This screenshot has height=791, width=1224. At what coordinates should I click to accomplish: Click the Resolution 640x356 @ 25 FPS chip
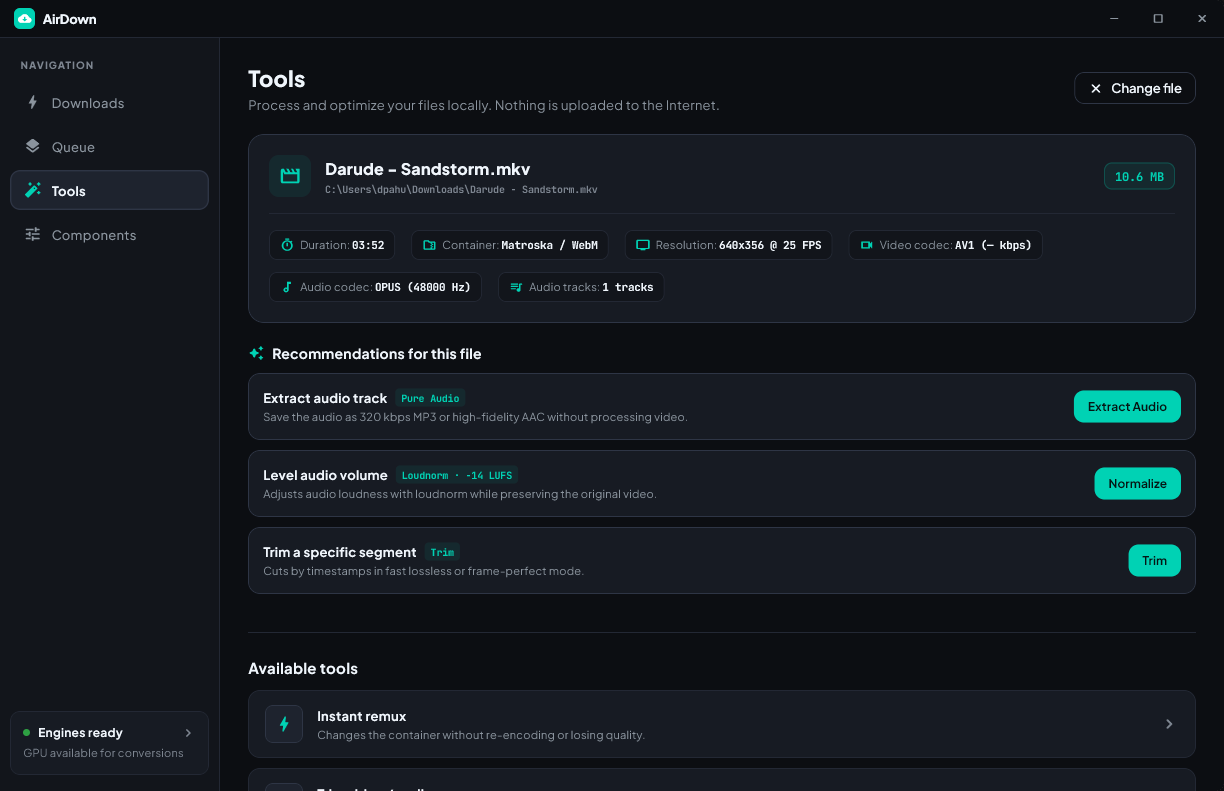[729, 245]
